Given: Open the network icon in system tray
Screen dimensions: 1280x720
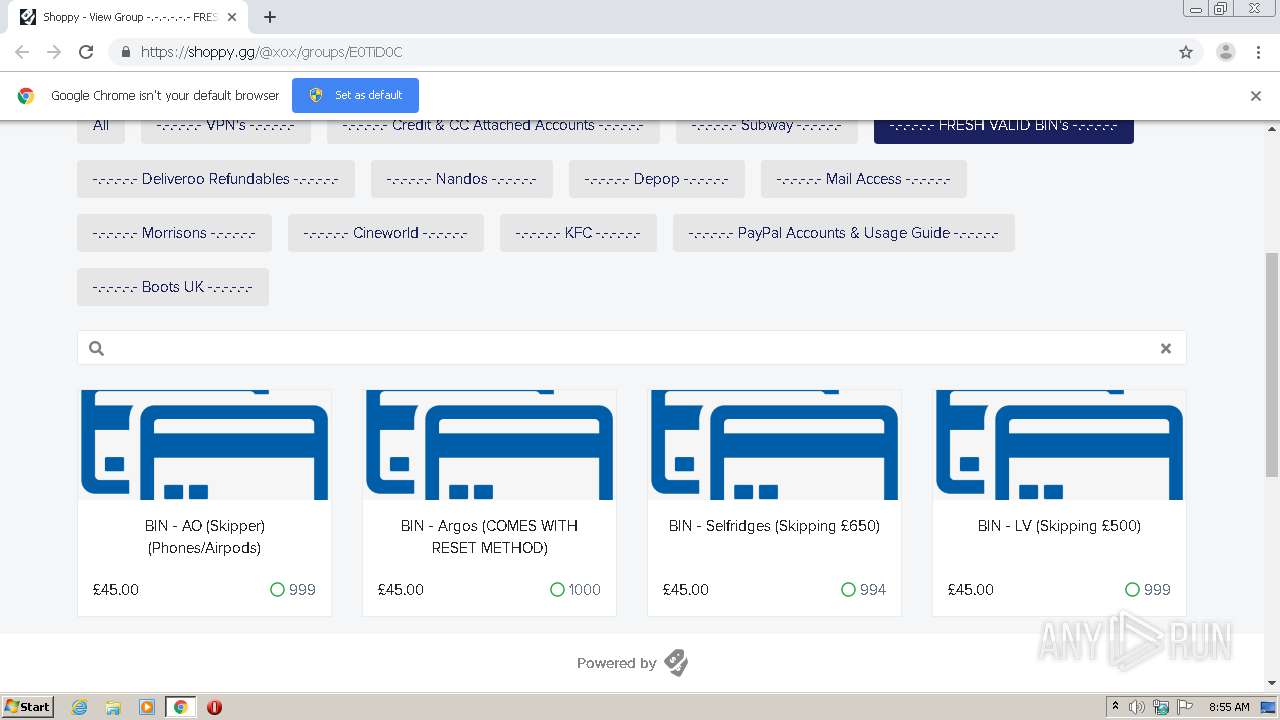Looking at the screenshot, I should point(1161,707).
